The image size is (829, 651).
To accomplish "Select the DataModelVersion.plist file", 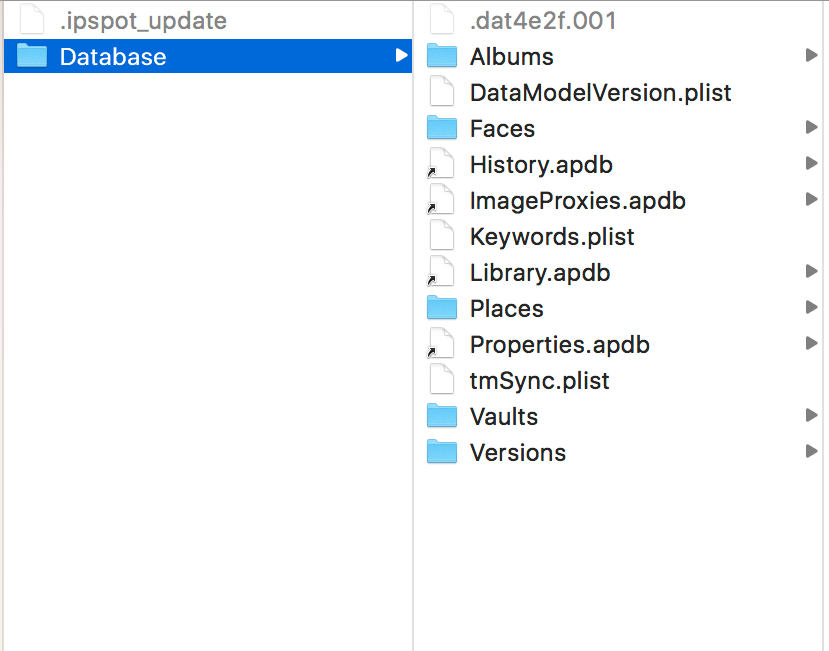I will [601, 92].
